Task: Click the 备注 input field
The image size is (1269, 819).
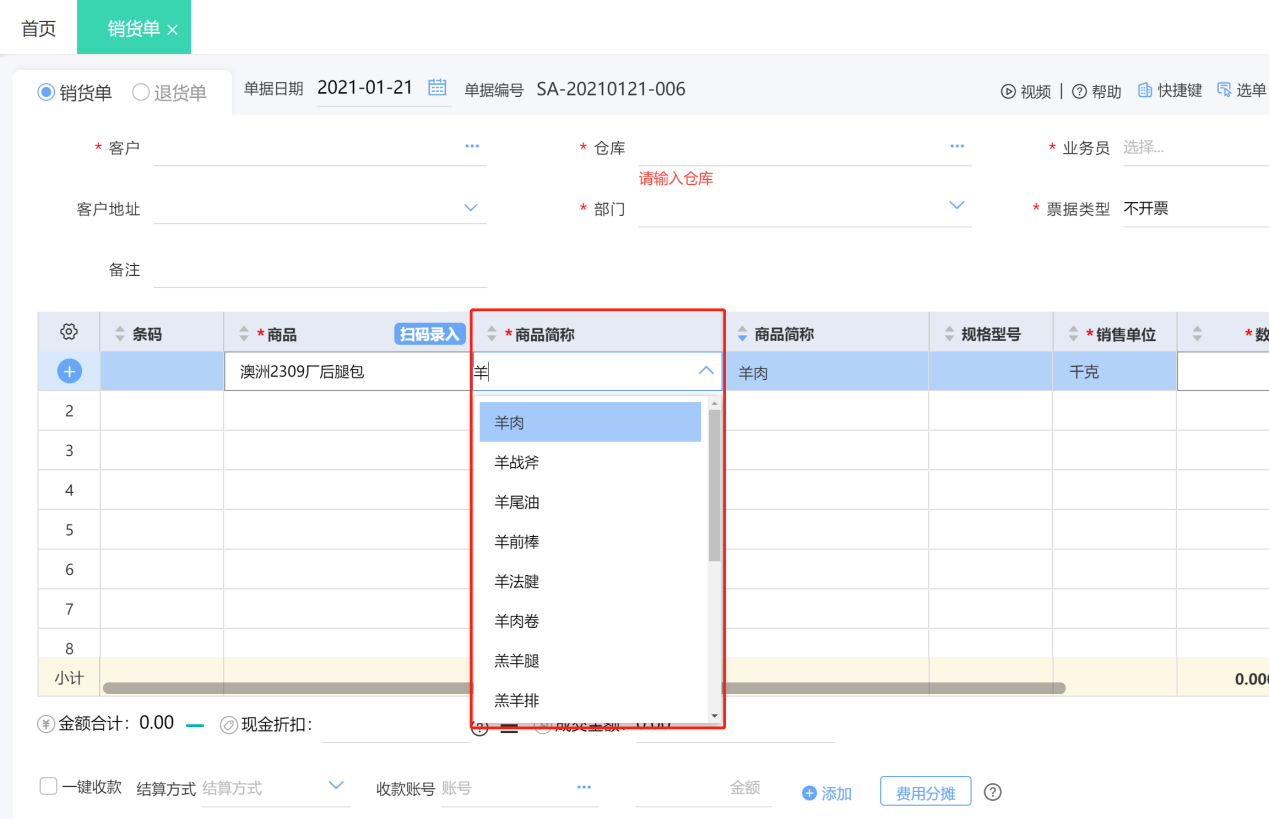Action: [320, 270]
